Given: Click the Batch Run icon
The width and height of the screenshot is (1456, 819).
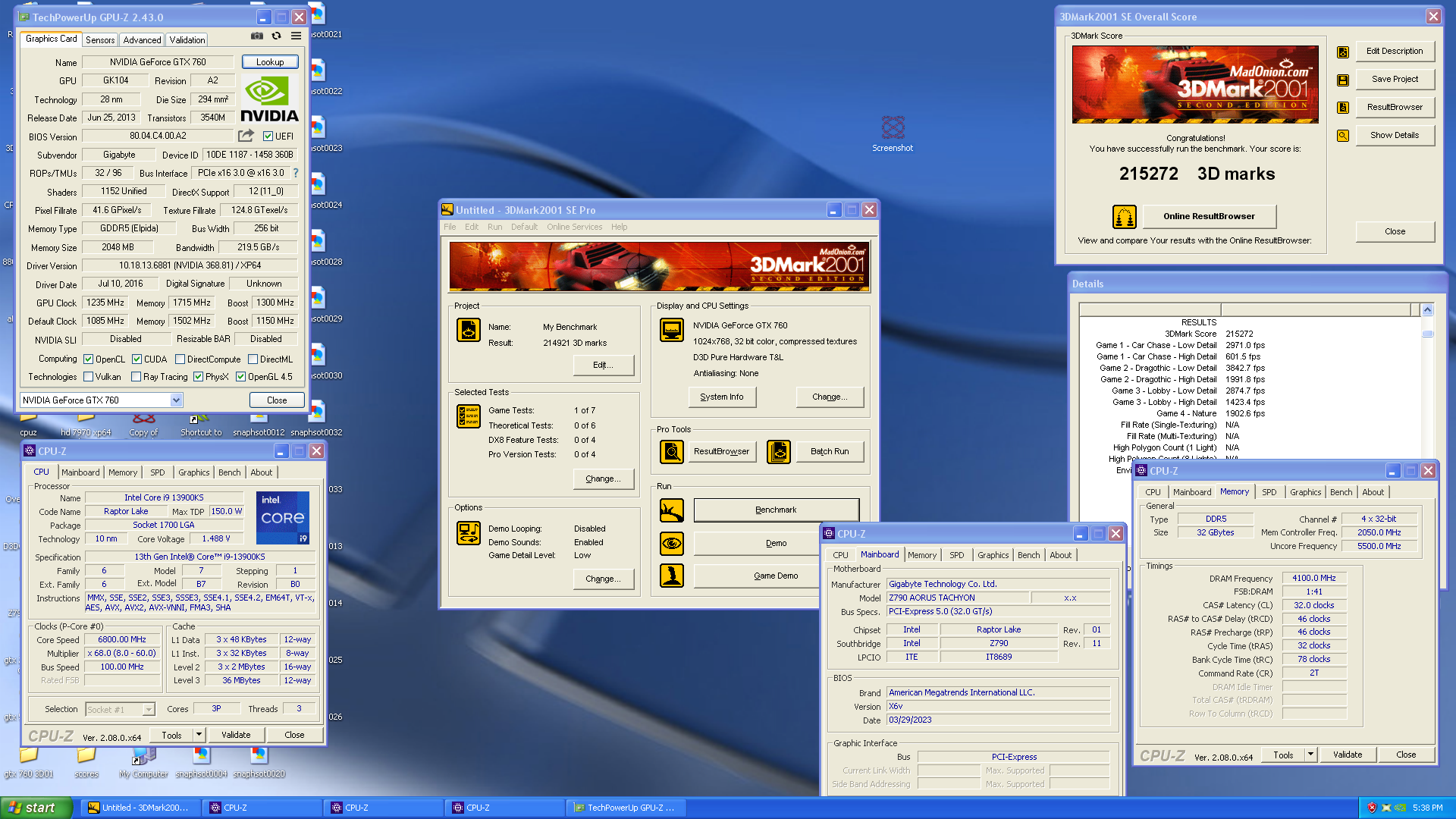Looking at the screenshot, I should (x=779, y=451).
